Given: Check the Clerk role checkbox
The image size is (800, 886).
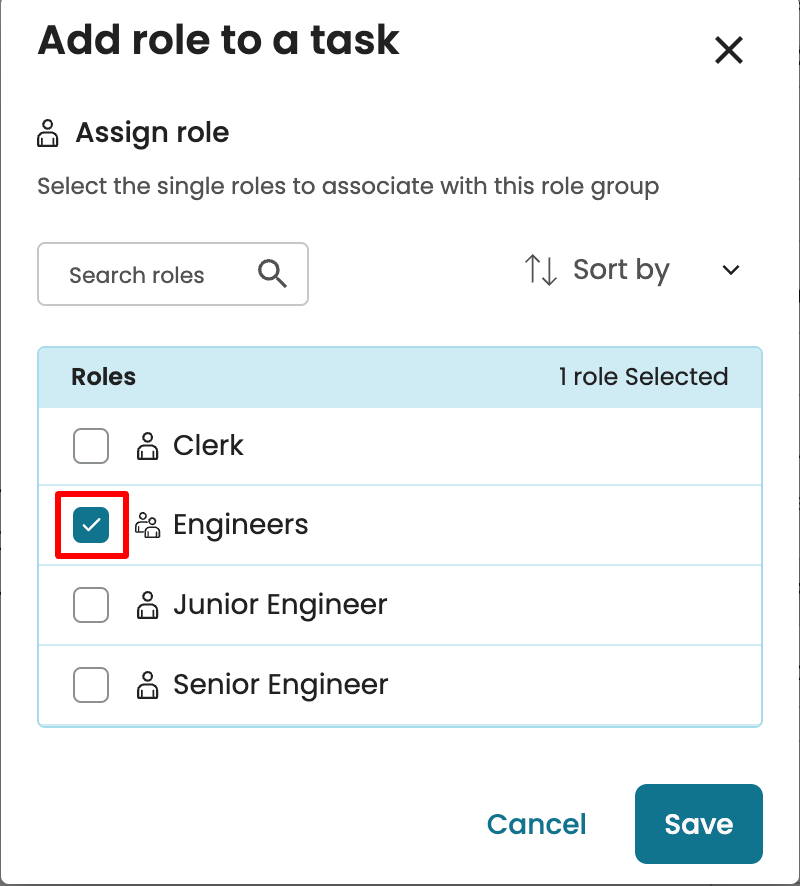Looking at the screenshot, I should coord(91,446).
